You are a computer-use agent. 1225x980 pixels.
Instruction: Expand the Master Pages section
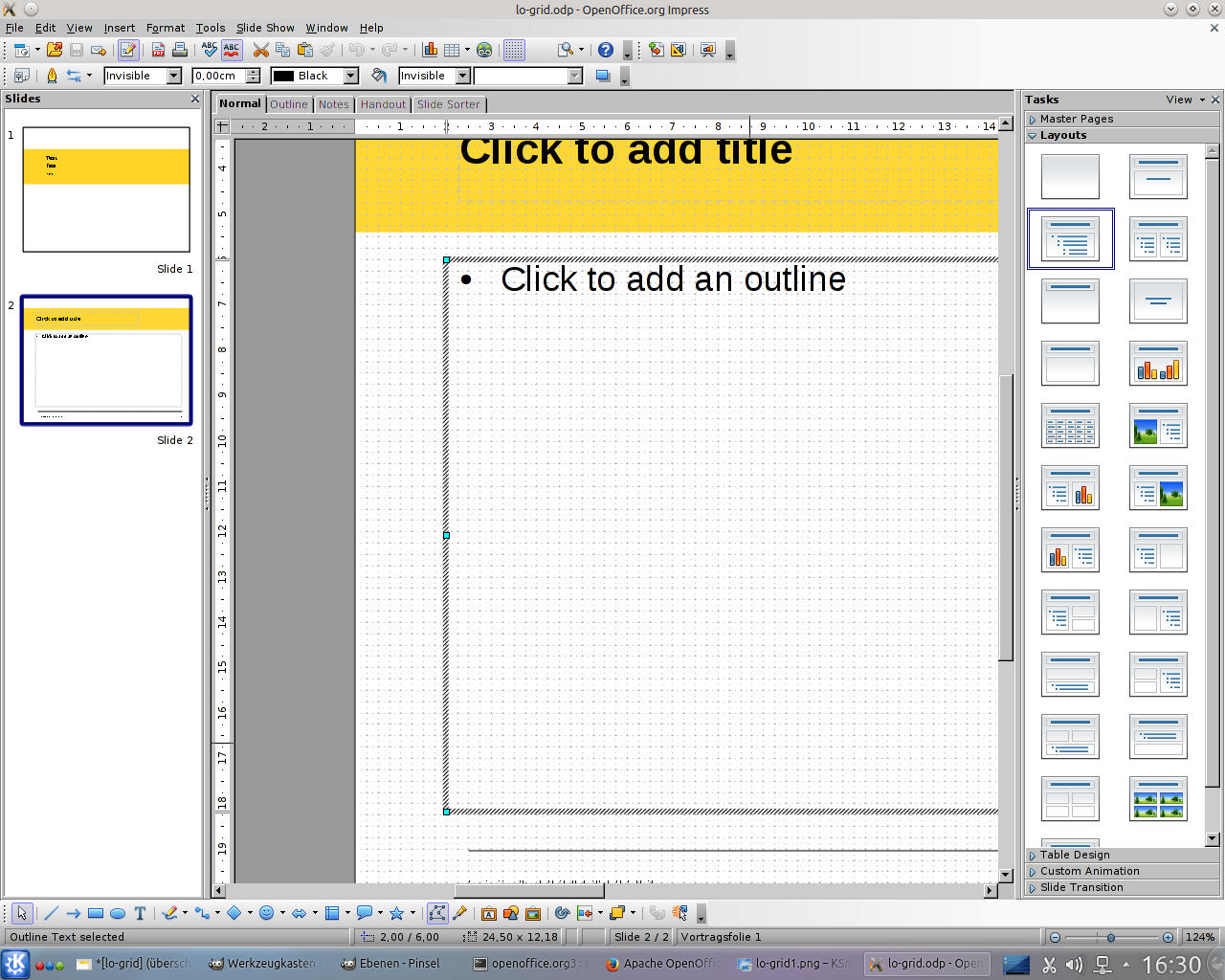click(x=1076, y=119)
